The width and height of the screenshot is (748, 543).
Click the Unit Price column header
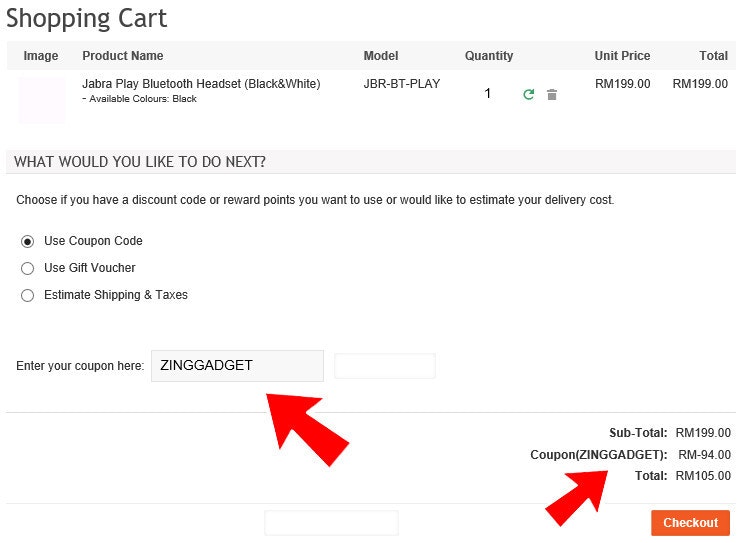coord(622,56)
